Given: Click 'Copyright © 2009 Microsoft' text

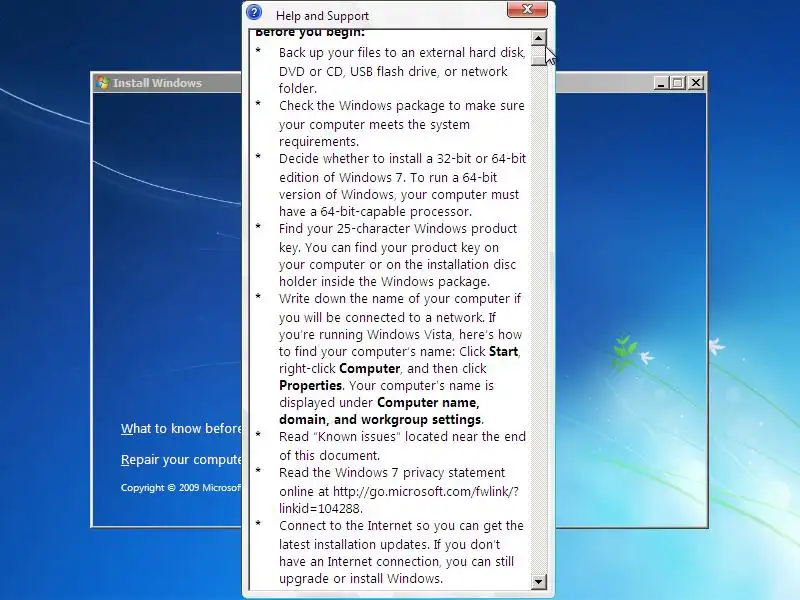Looking at the screenshot, I should click(181, 488).
